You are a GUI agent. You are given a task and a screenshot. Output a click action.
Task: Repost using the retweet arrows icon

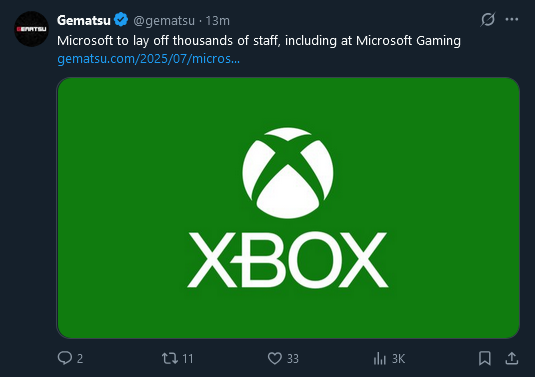(x=170, y=359)
